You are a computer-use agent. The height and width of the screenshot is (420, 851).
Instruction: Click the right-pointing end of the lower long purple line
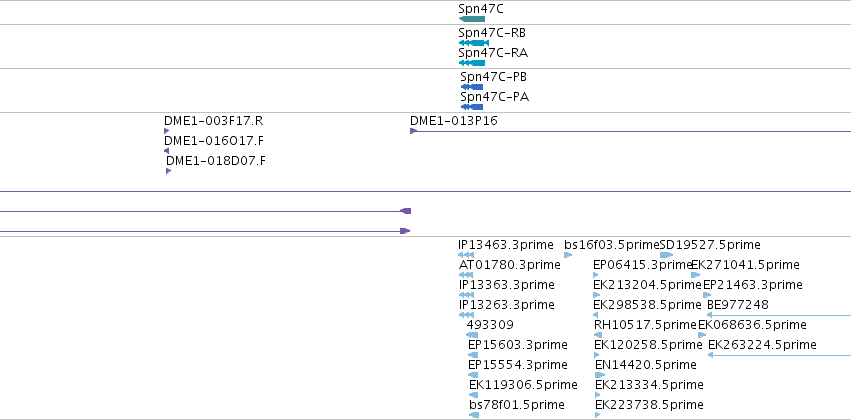[405, 231]
